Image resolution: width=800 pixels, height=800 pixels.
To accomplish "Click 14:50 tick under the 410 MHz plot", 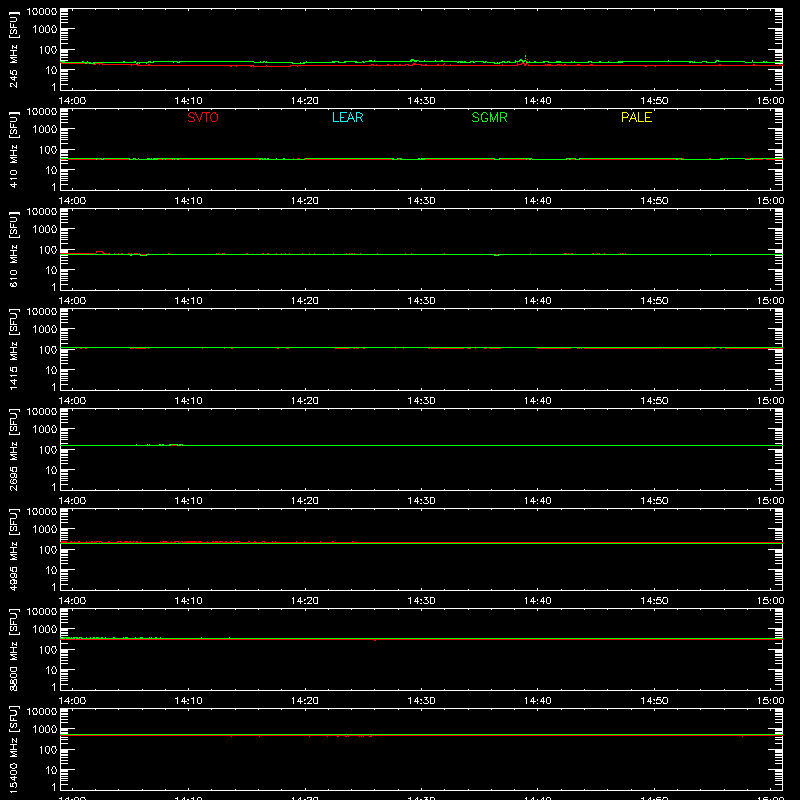I will click(654, 201).
